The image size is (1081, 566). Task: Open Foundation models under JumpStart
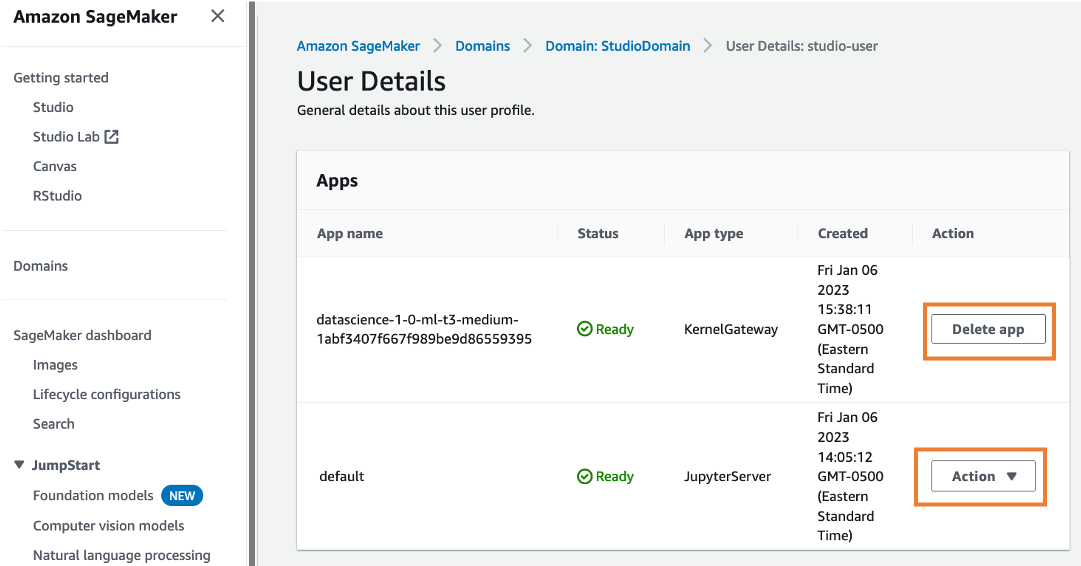pos(93,495)
